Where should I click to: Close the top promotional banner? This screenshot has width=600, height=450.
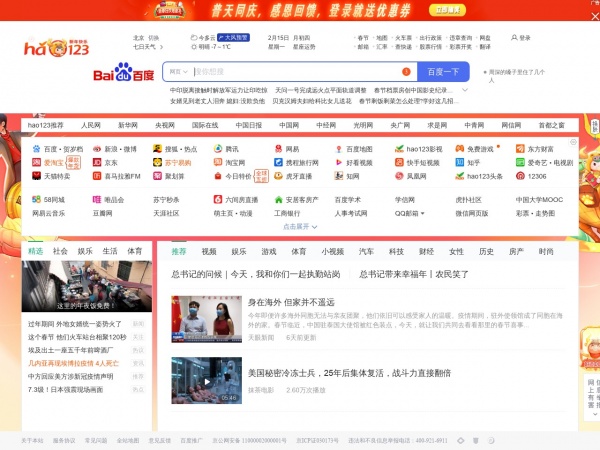(595, 16)
